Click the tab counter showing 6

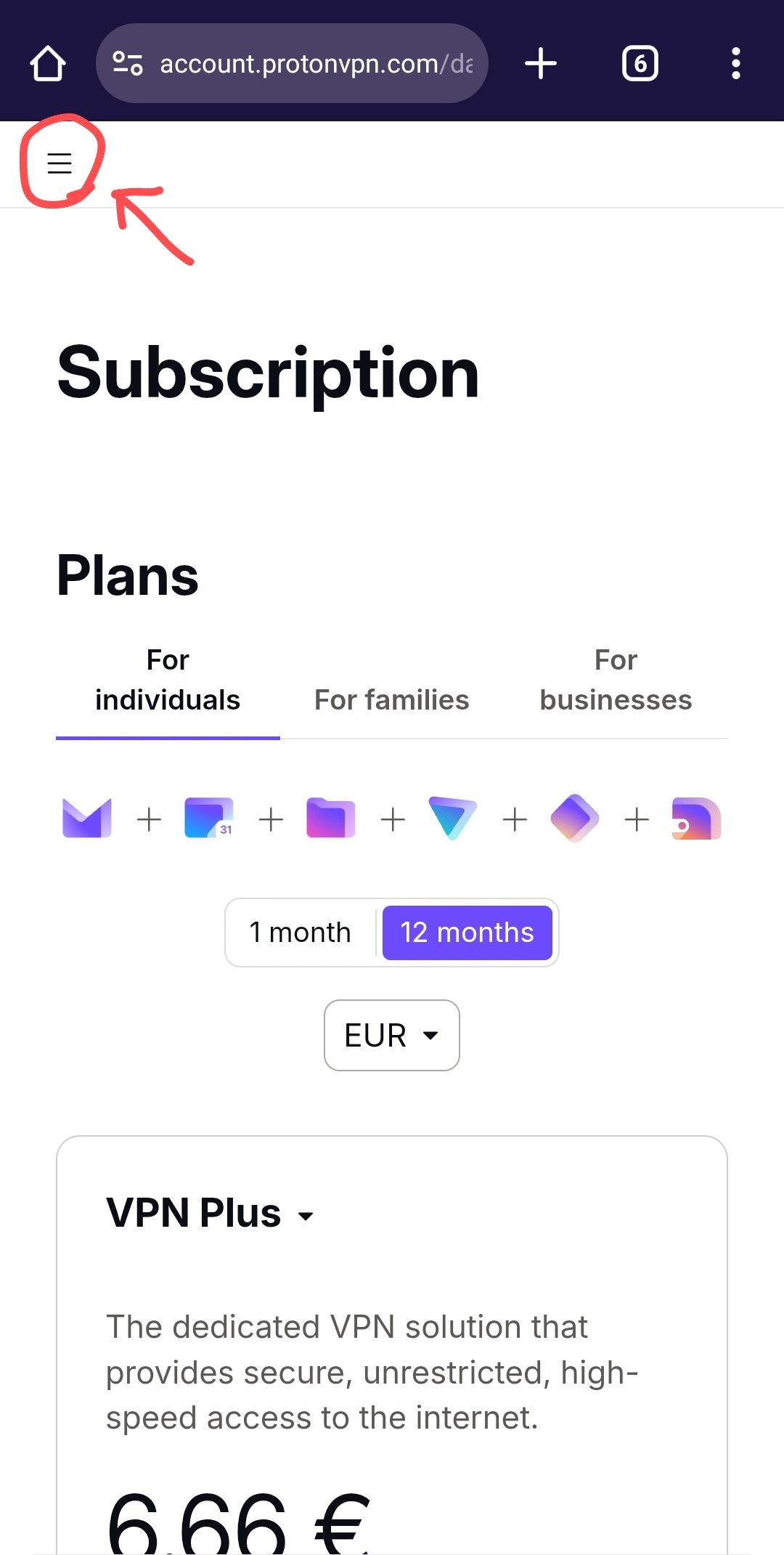(640, 62)
